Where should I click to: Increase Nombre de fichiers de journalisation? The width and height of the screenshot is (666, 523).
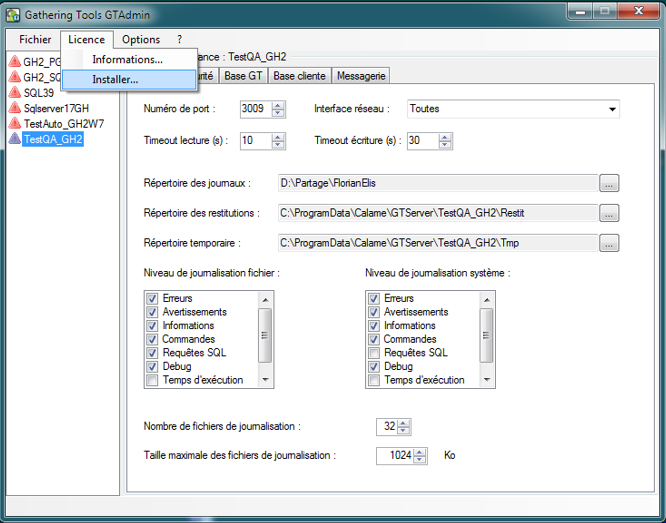point(404,423)
